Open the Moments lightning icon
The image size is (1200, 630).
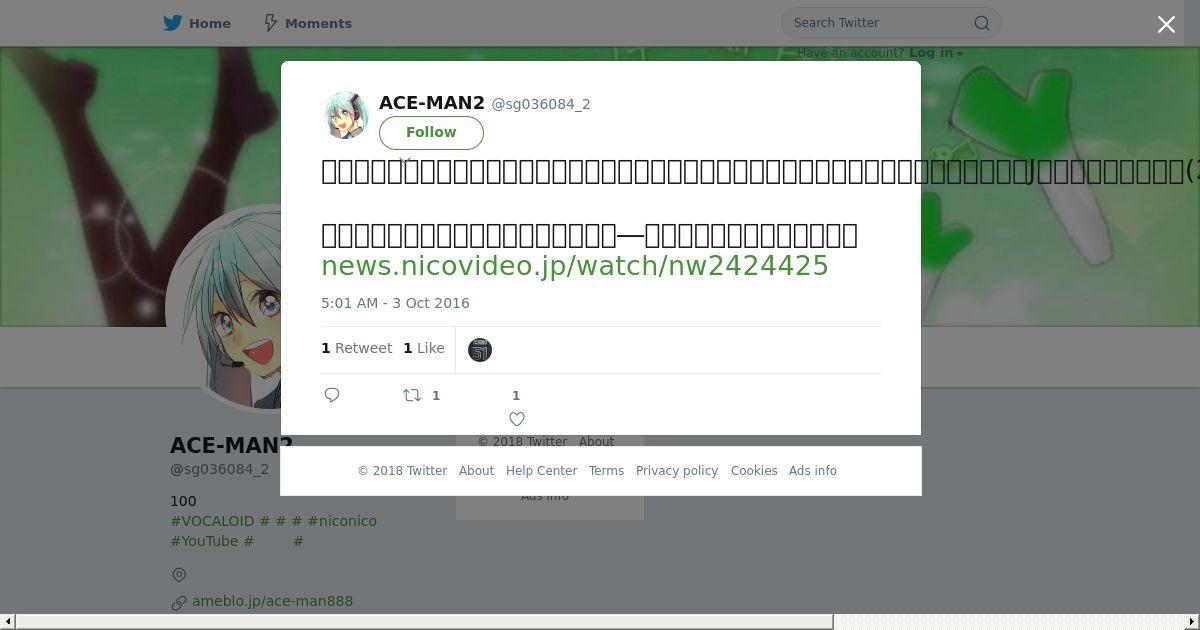point(271,23)
